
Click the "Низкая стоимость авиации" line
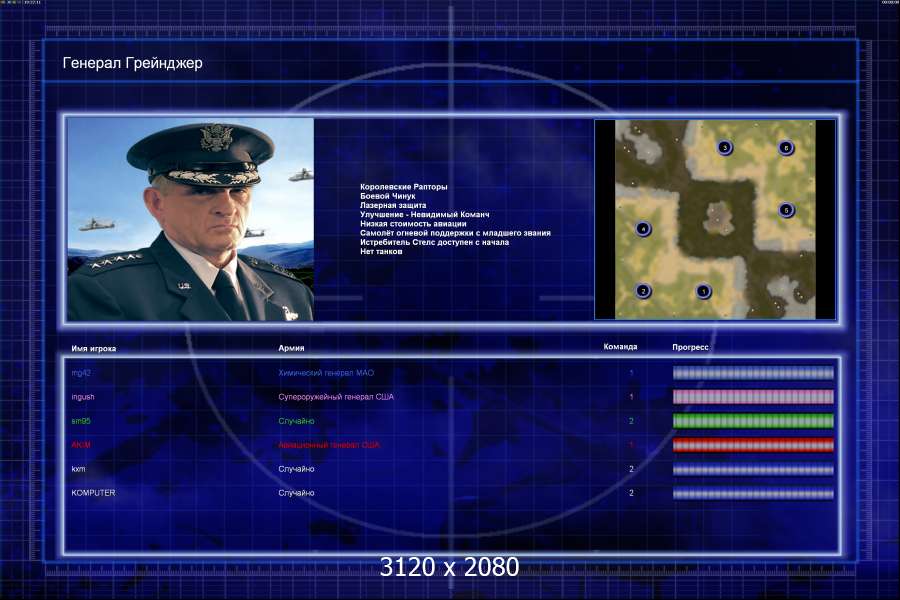(x=413, y=223)
